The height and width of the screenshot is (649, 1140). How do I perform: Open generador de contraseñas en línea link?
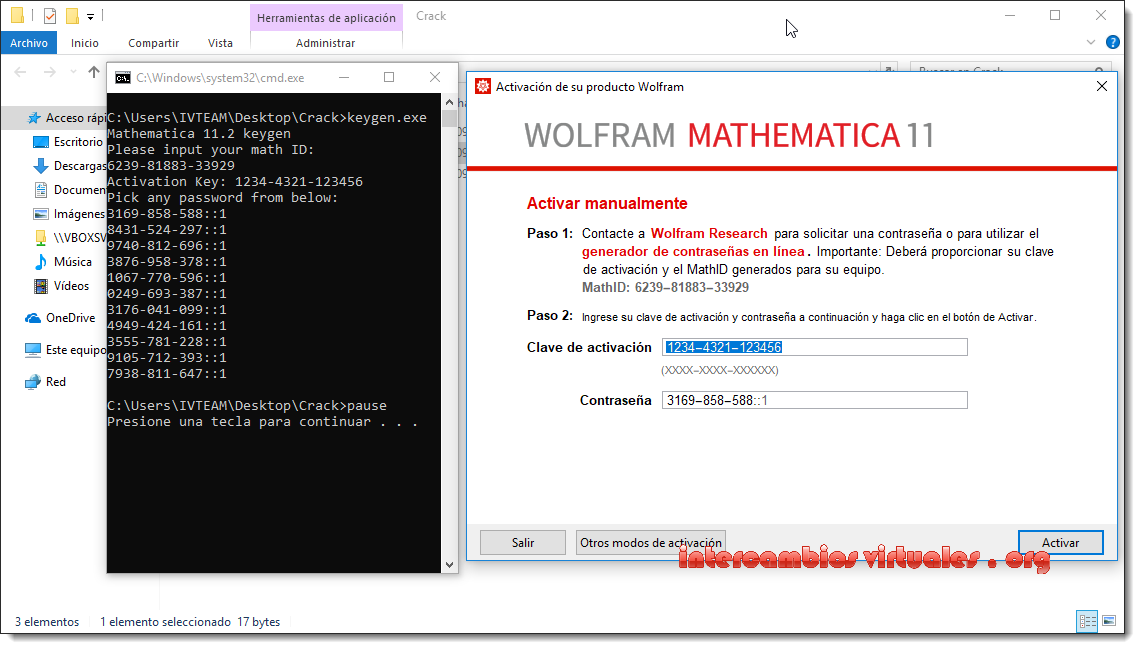693,251
